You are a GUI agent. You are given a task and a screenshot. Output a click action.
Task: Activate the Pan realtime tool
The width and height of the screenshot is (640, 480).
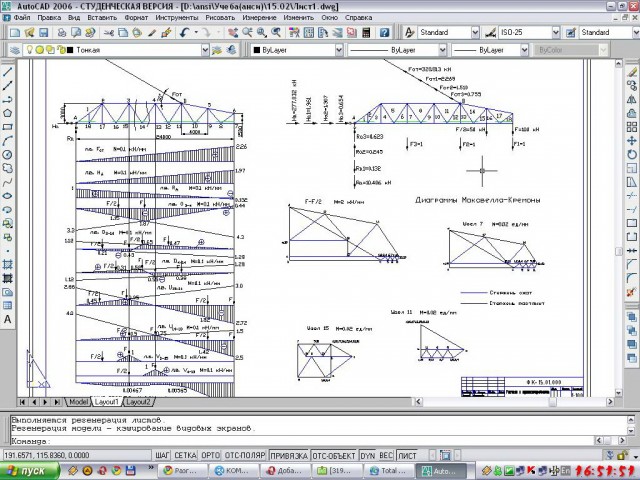(233, 33)
